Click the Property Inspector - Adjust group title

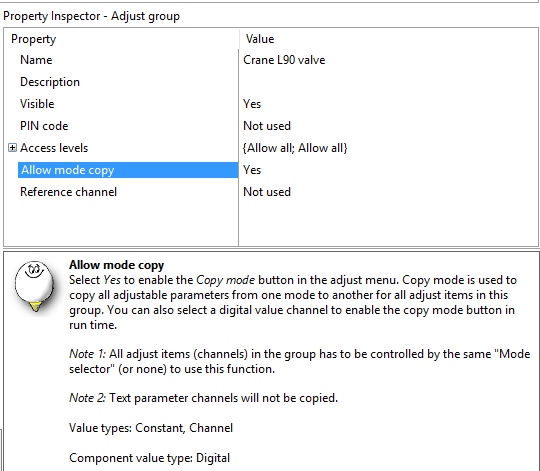(91, 16)
